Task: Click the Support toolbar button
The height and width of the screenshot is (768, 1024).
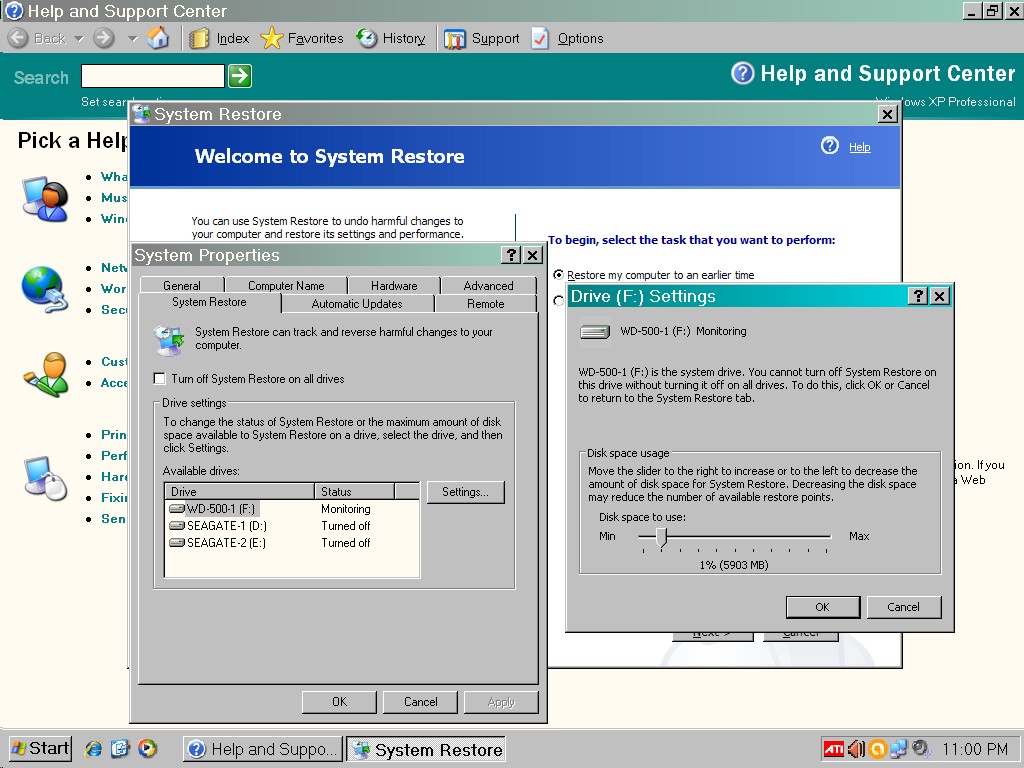Action: pyautogui.click(x=482, y=39)
